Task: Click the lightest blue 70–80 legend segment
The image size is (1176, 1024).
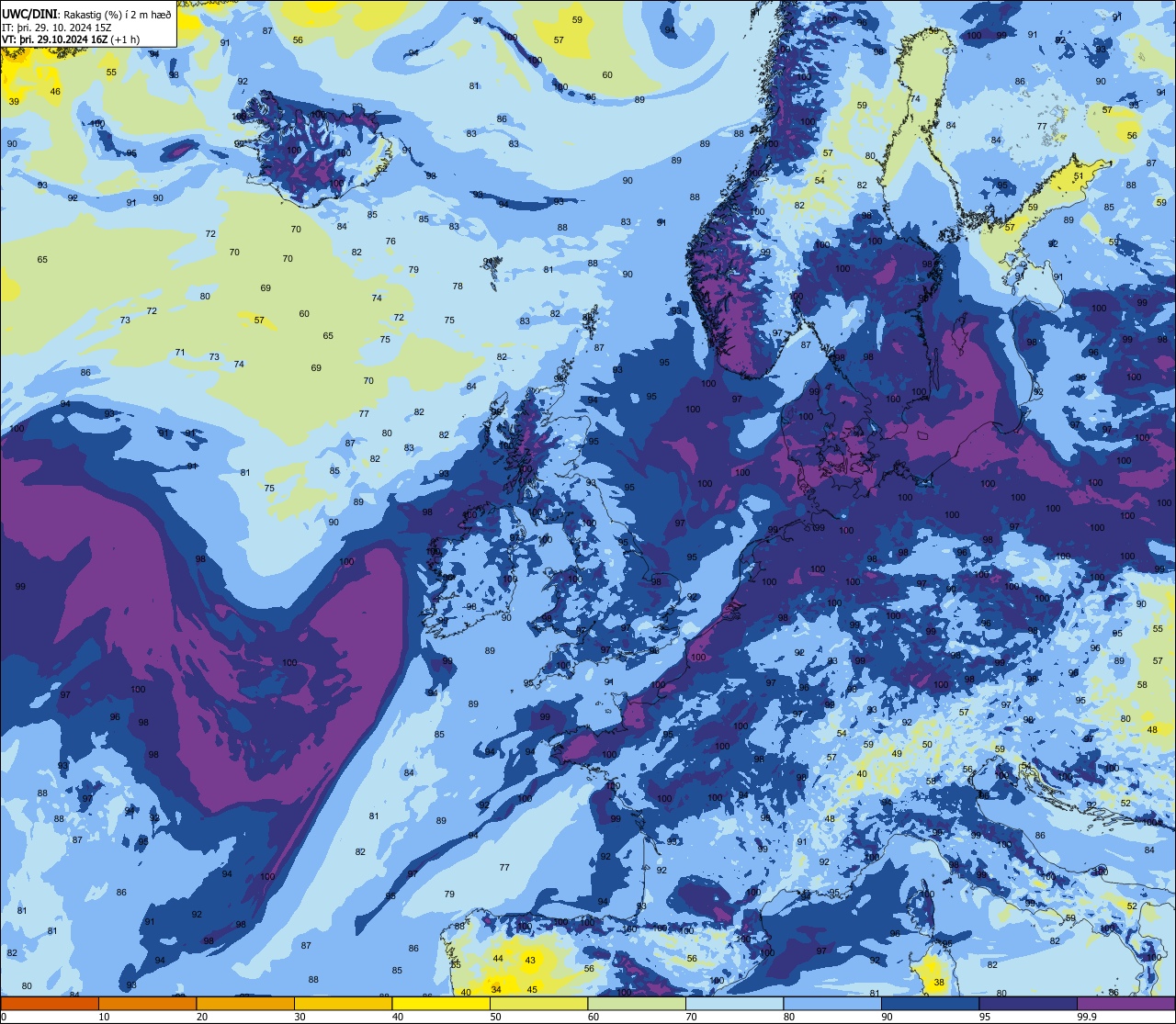Action: (x=734, y=1003)
